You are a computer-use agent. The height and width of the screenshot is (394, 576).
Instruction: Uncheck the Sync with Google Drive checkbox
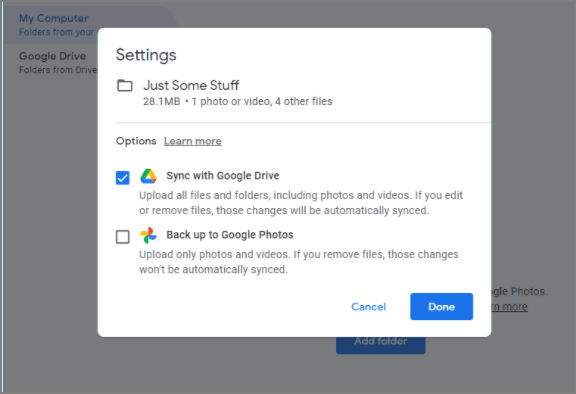122,178
